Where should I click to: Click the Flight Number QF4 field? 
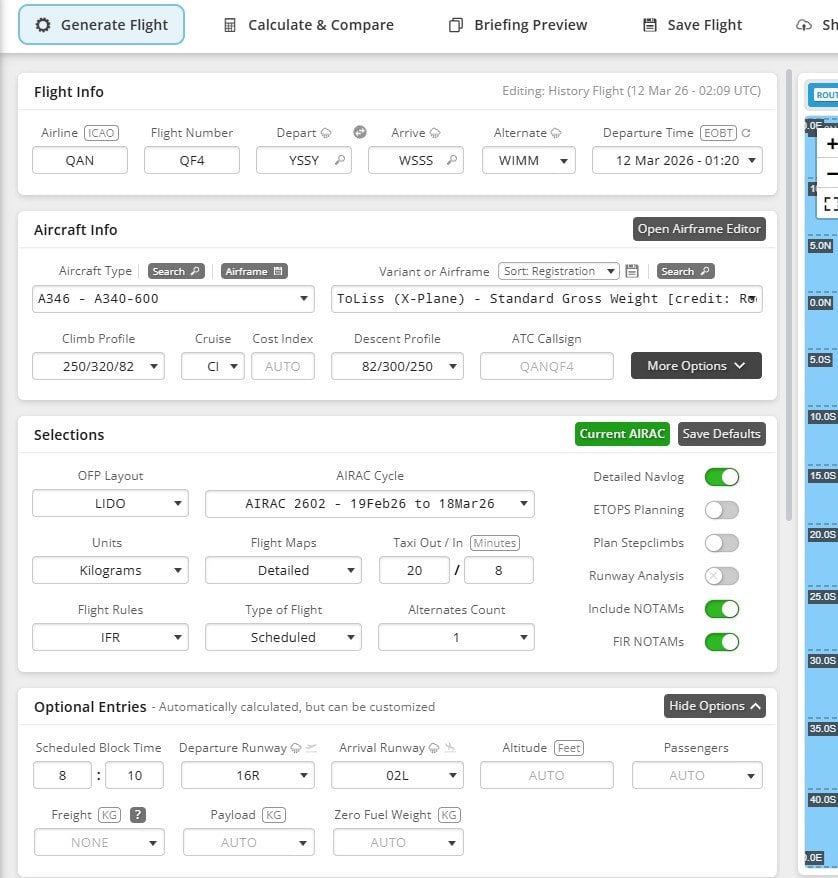click(x=192, y=160)
